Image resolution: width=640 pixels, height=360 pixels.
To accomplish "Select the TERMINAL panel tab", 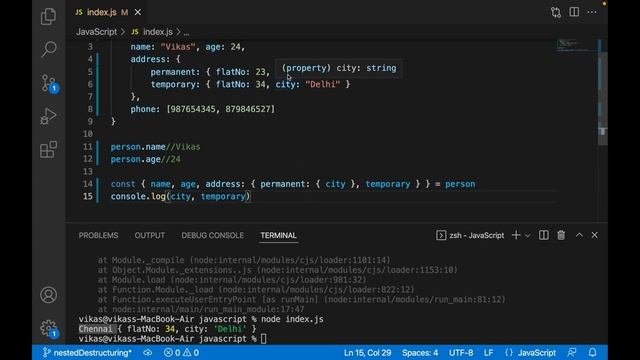I will click(278, 236).
